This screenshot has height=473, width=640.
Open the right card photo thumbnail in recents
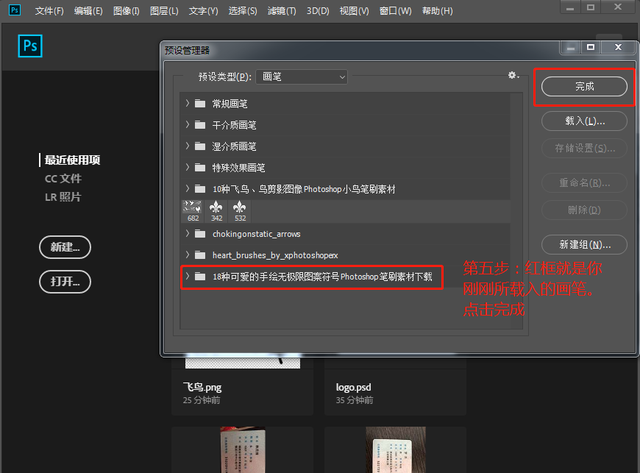pyautogui.click(x=395, y=450)
